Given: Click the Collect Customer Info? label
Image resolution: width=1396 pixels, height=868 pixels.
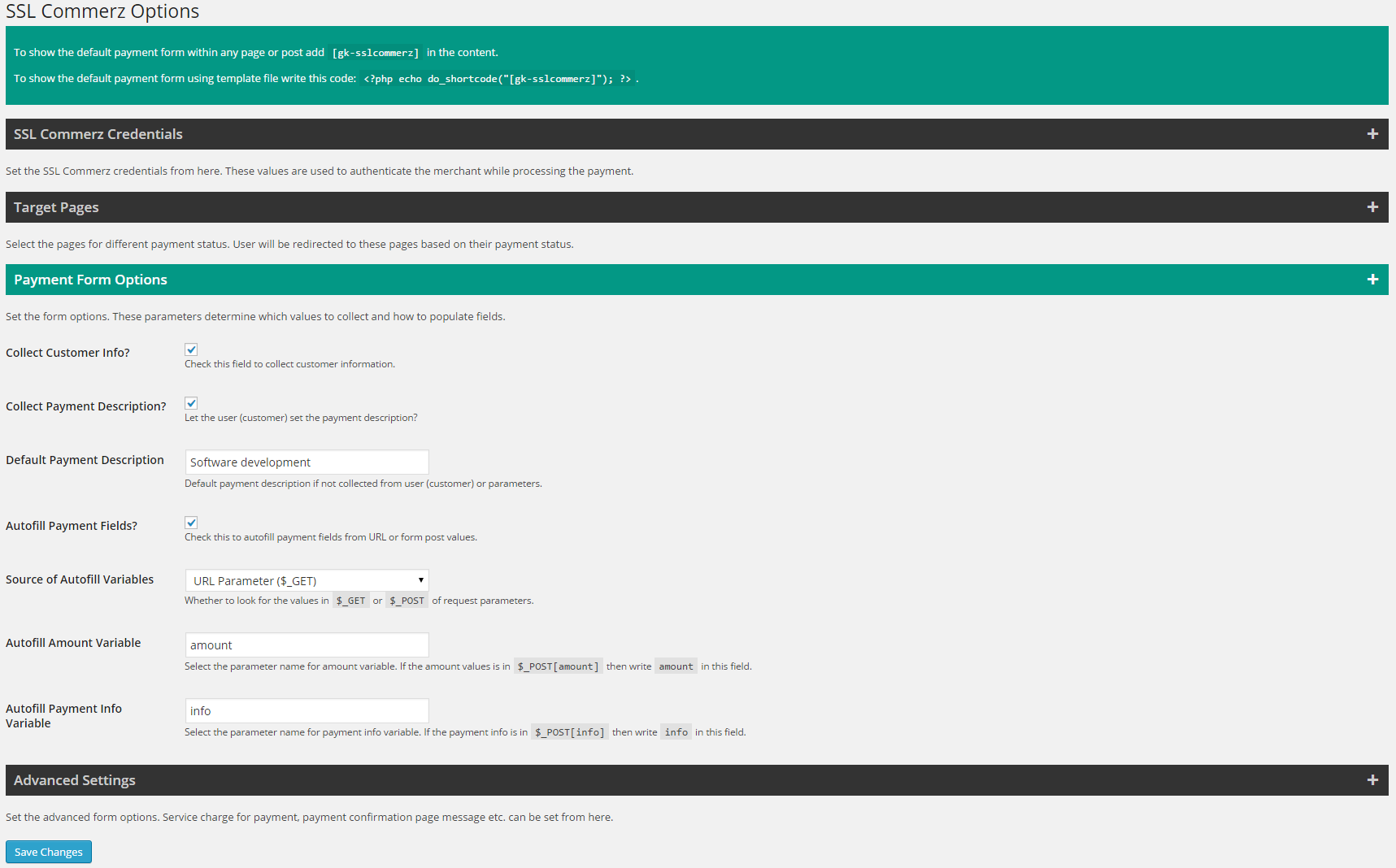Looking at the screenshot, I should 67,353.
